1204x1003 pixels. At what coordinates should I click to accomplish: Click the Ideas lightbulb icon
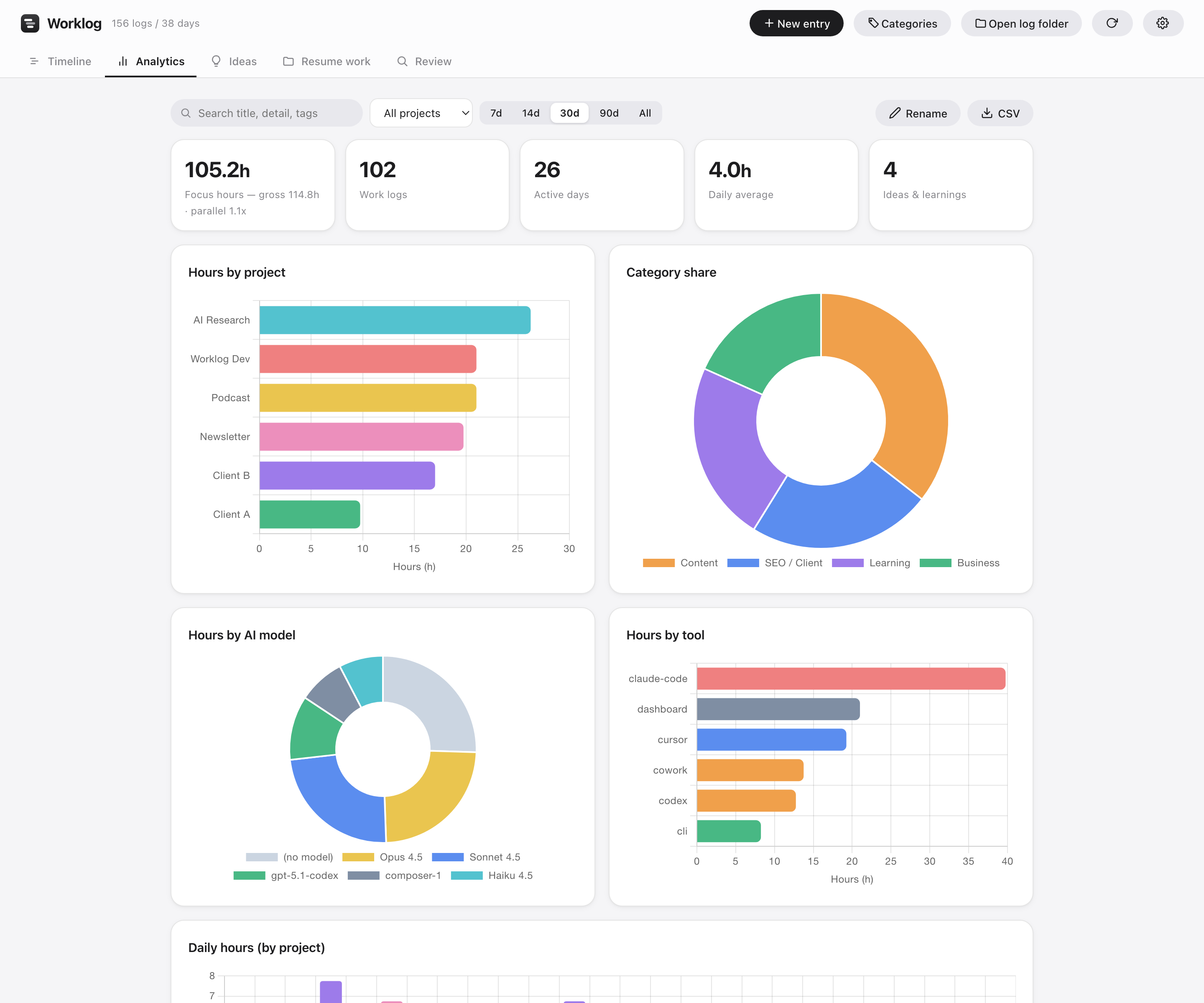216,61
